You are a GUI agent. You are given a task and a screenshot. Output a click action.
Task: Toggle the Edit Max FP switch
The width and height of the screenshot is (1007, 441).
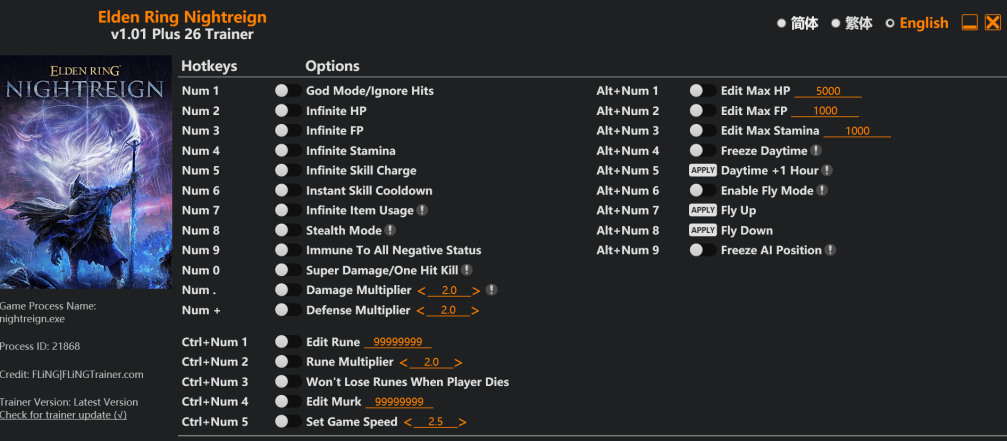(x=703, y=110)
